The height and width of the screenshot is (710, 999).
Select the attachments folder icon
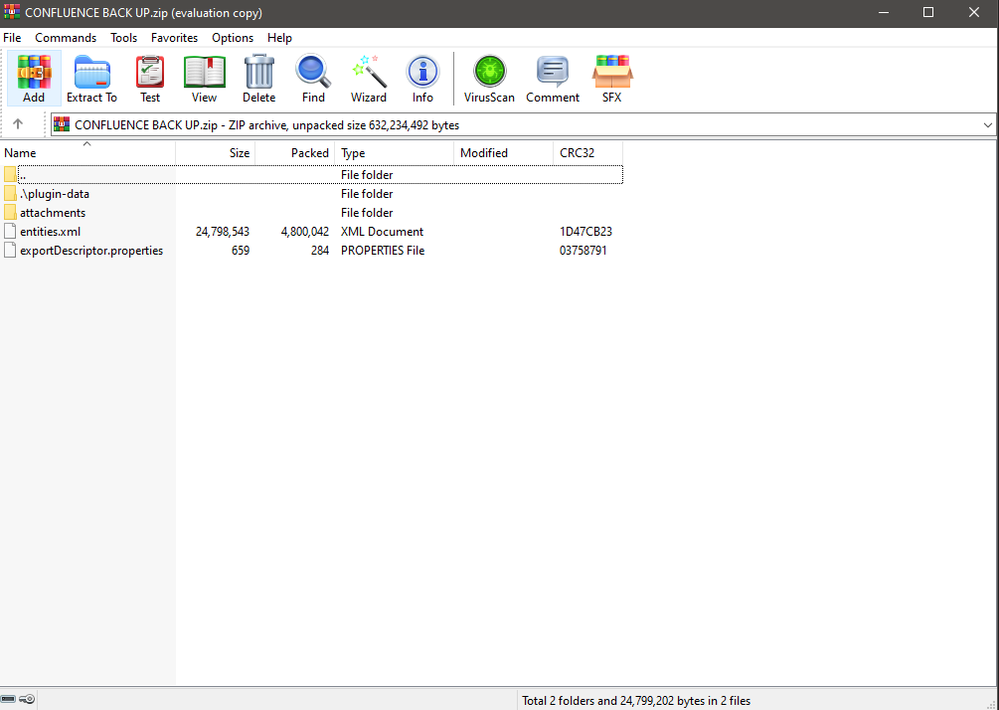(x=10, y=212)
